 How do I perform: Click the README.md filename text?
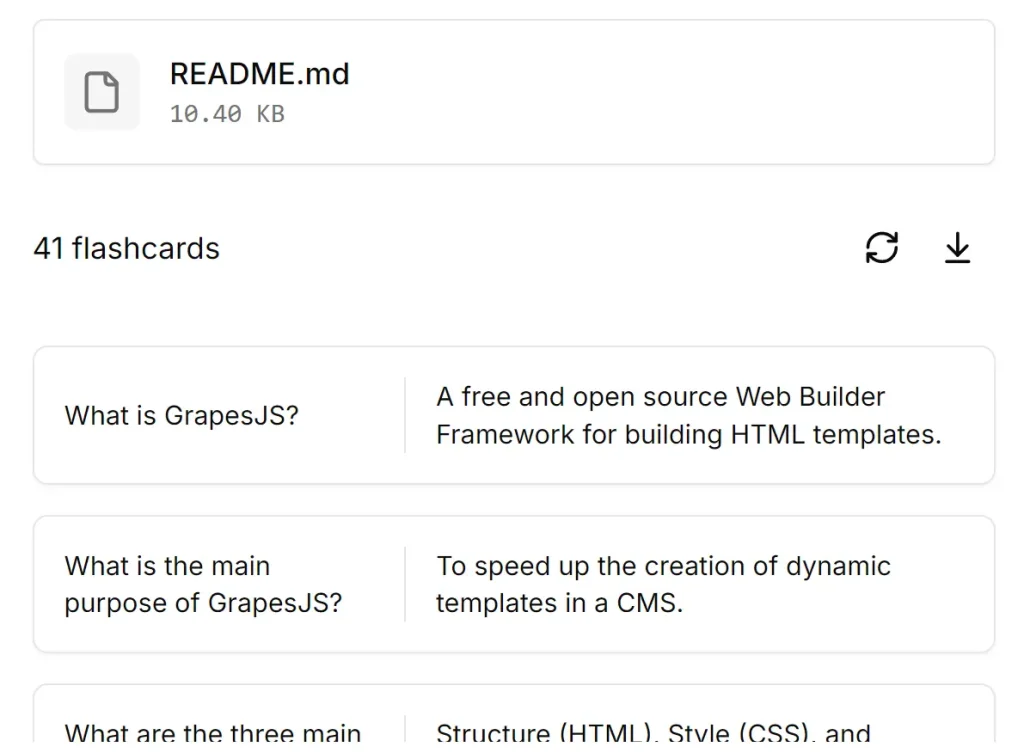259,73
